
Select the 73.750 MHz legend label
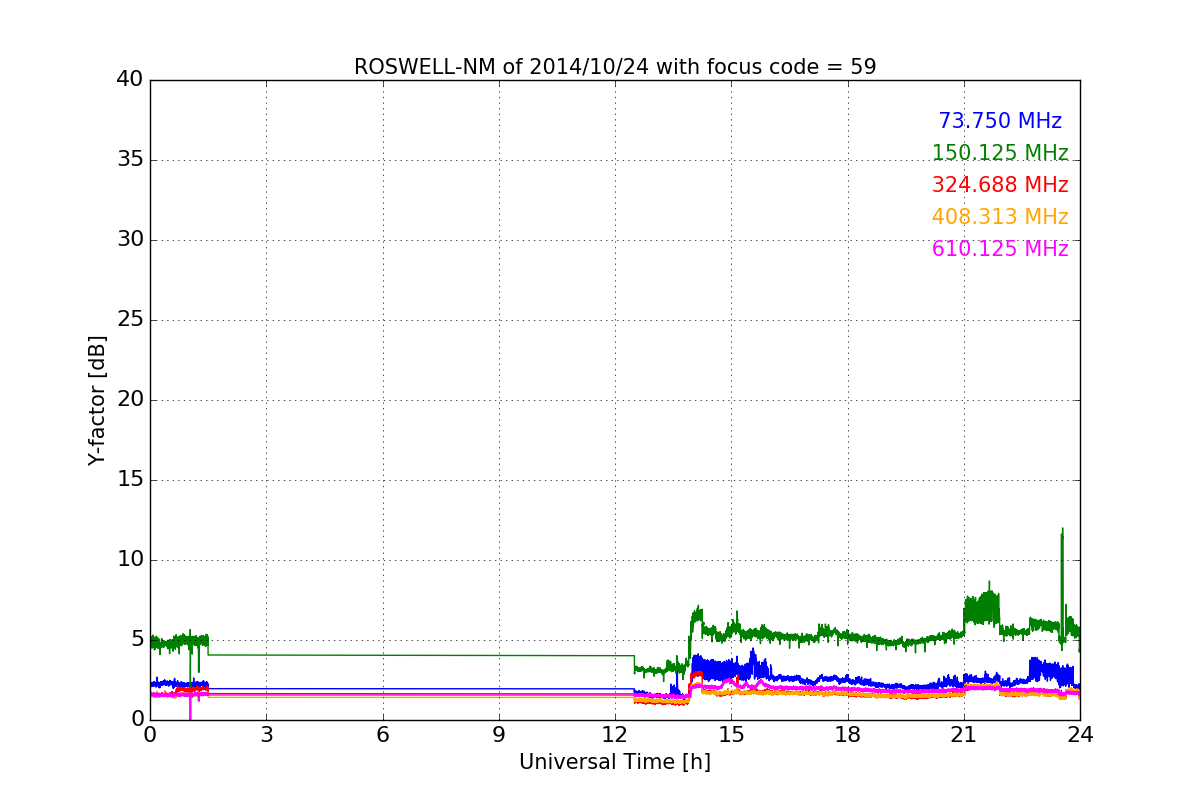[1000, 121]
